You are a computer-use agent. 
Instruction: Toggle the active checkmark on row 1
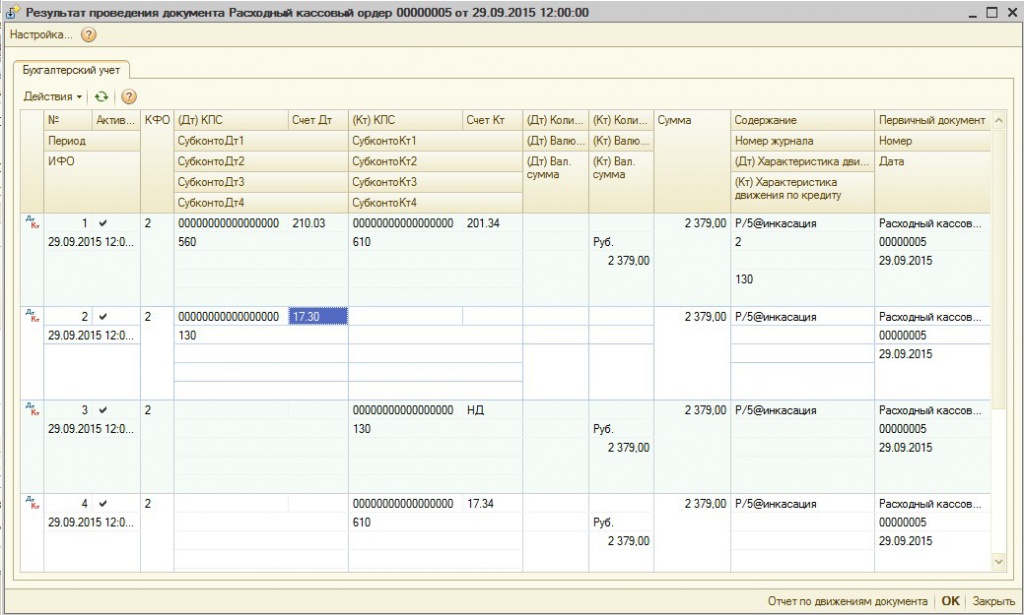103,224
